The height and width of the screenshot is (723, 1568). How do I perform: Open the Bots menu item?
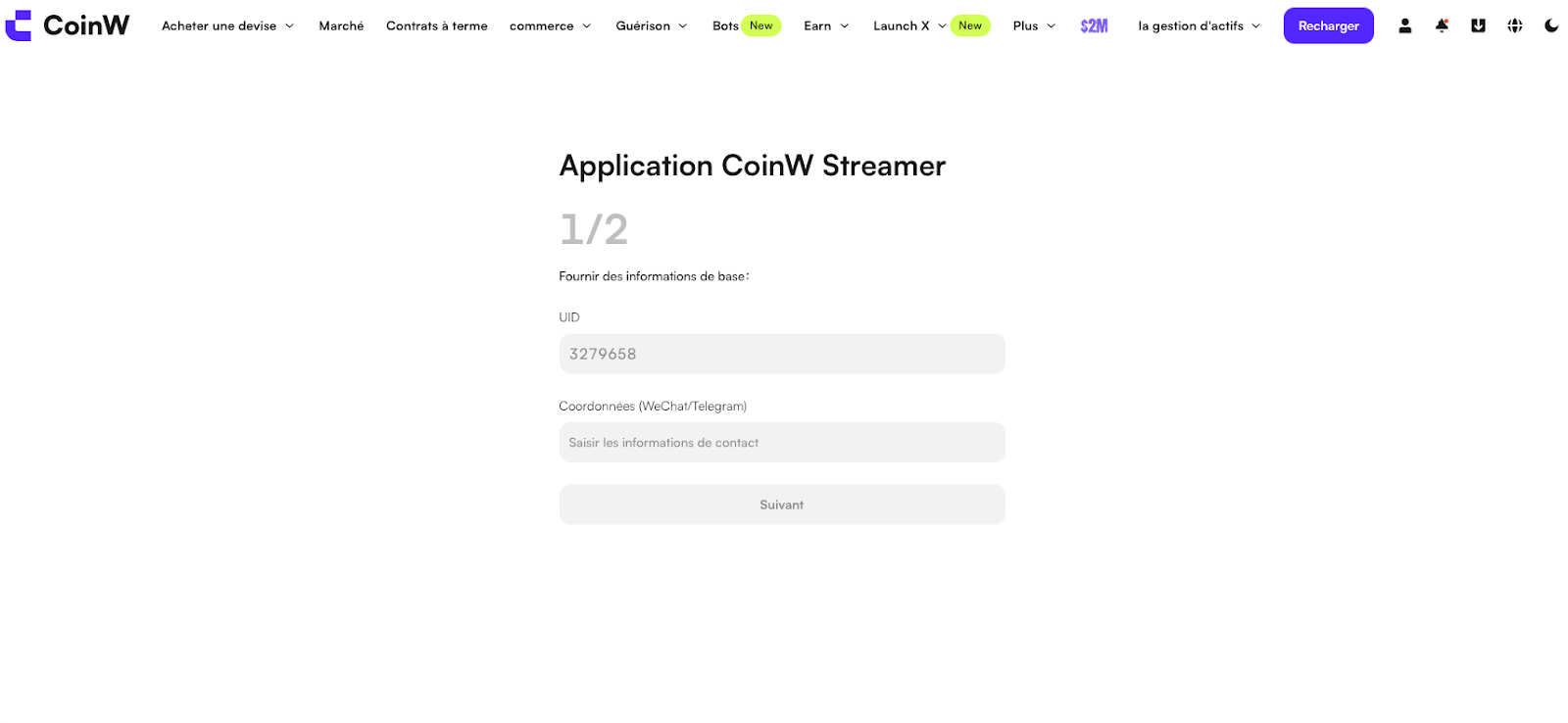(x=725, y=25)
